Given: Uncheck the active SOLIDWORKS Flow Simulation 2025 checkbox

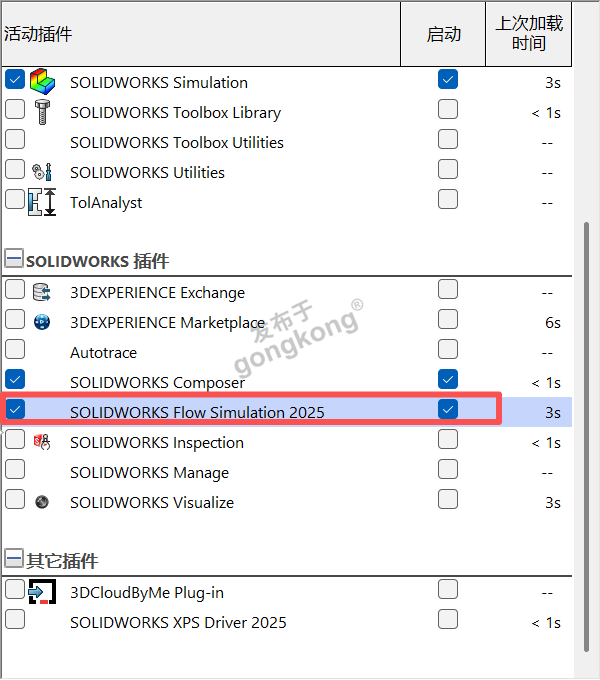Looking at the screenshot, I should pyautogui.click(x=15, y=410).
